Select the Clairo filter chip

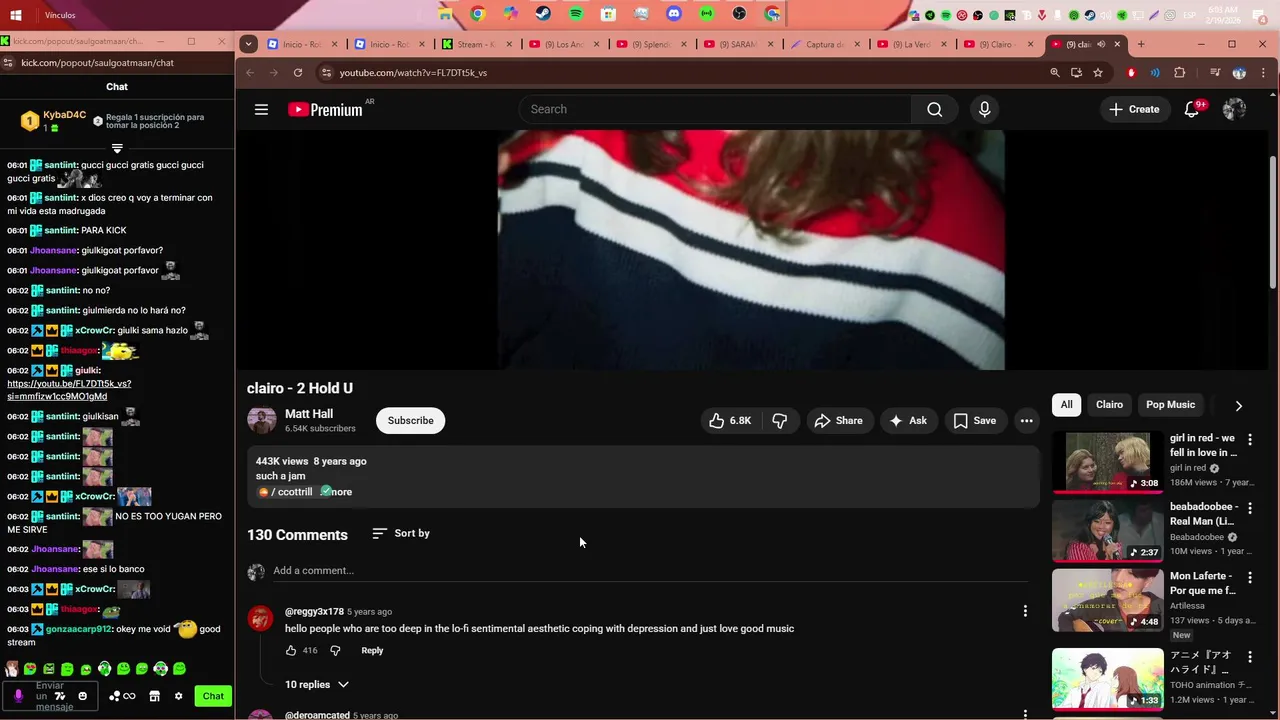[x=1109, y=405]
